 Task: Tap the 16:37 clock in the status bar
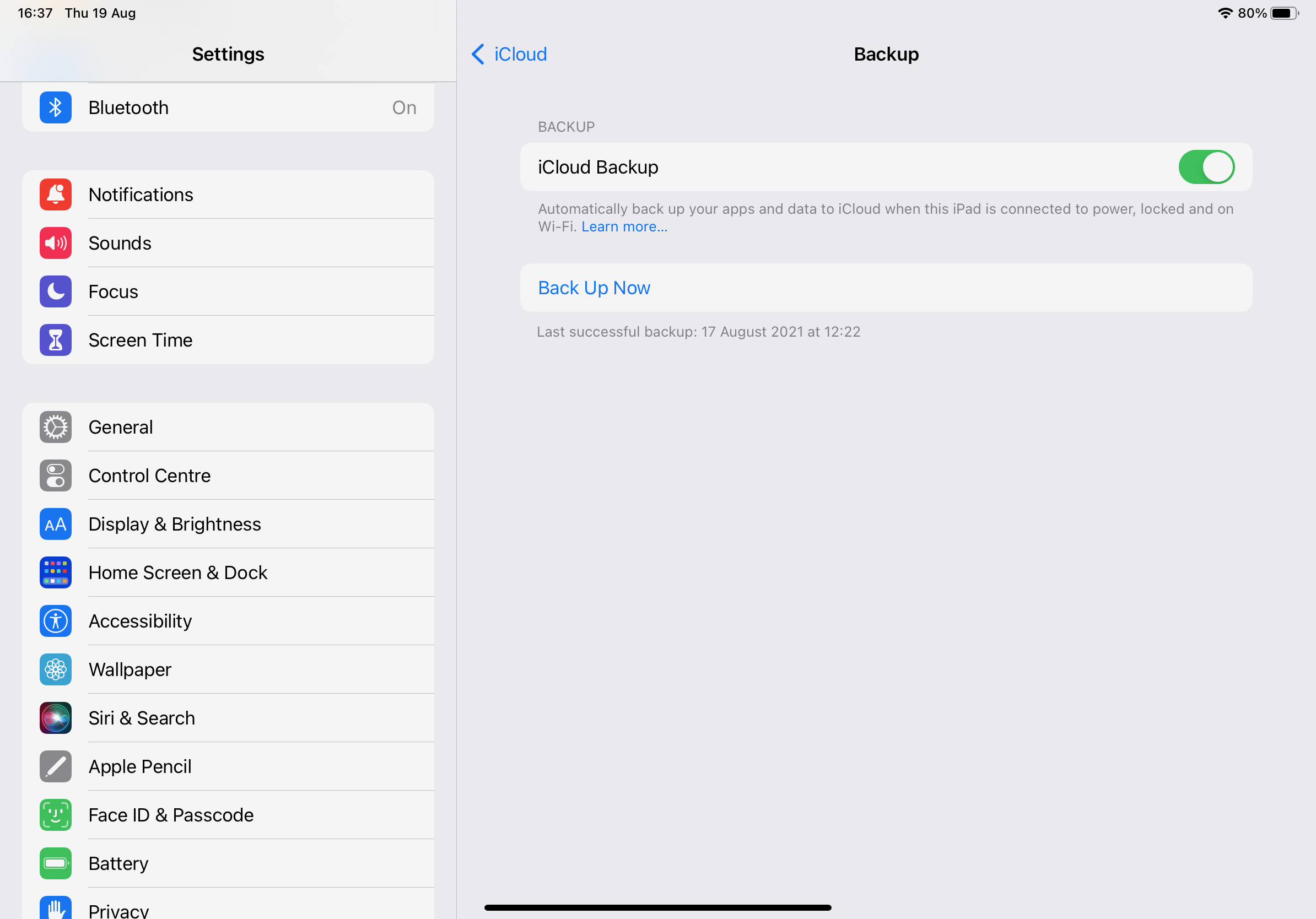(x=35, y=13)
